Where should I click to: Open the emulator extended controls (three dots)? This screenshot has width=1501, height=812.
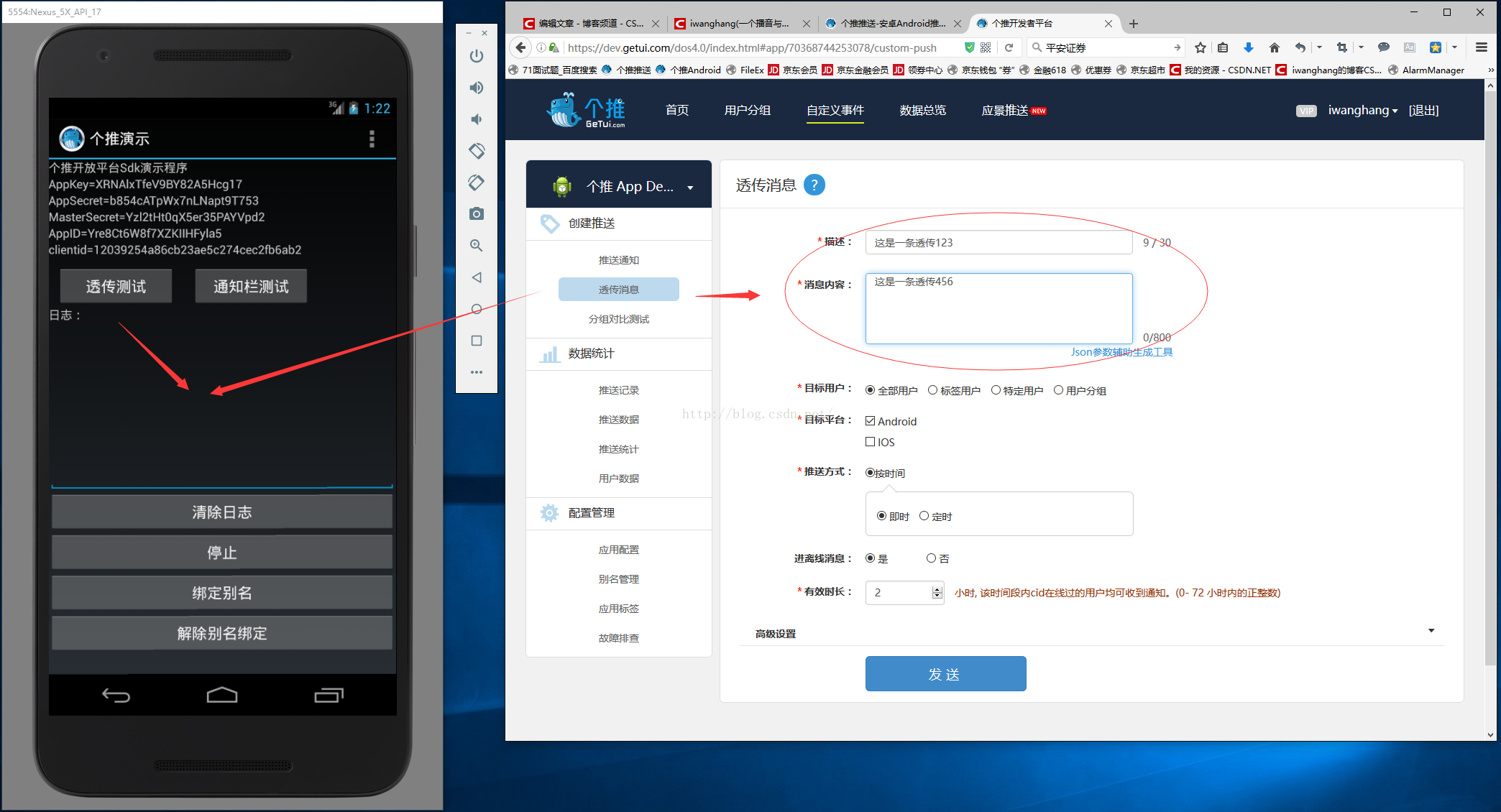tap(477, 372)
